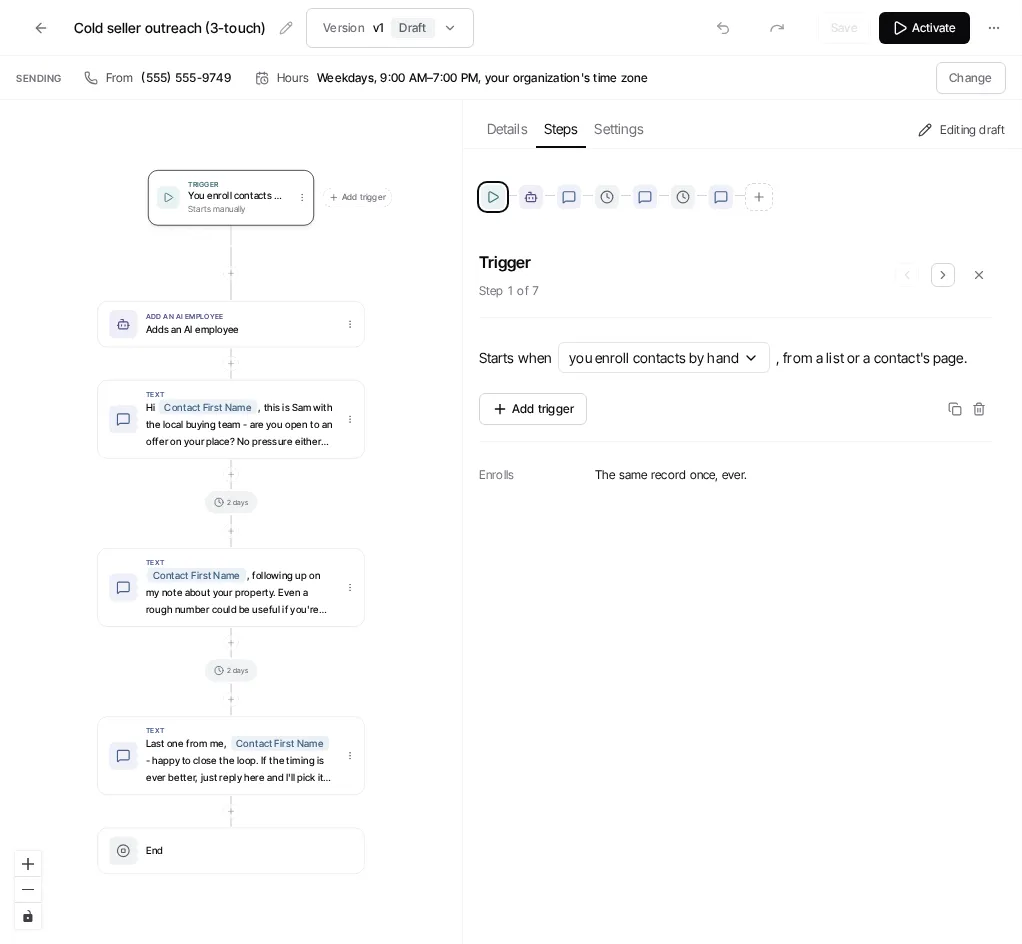Activate the workflow
The image size is (1022, 944).
(924, 28)
